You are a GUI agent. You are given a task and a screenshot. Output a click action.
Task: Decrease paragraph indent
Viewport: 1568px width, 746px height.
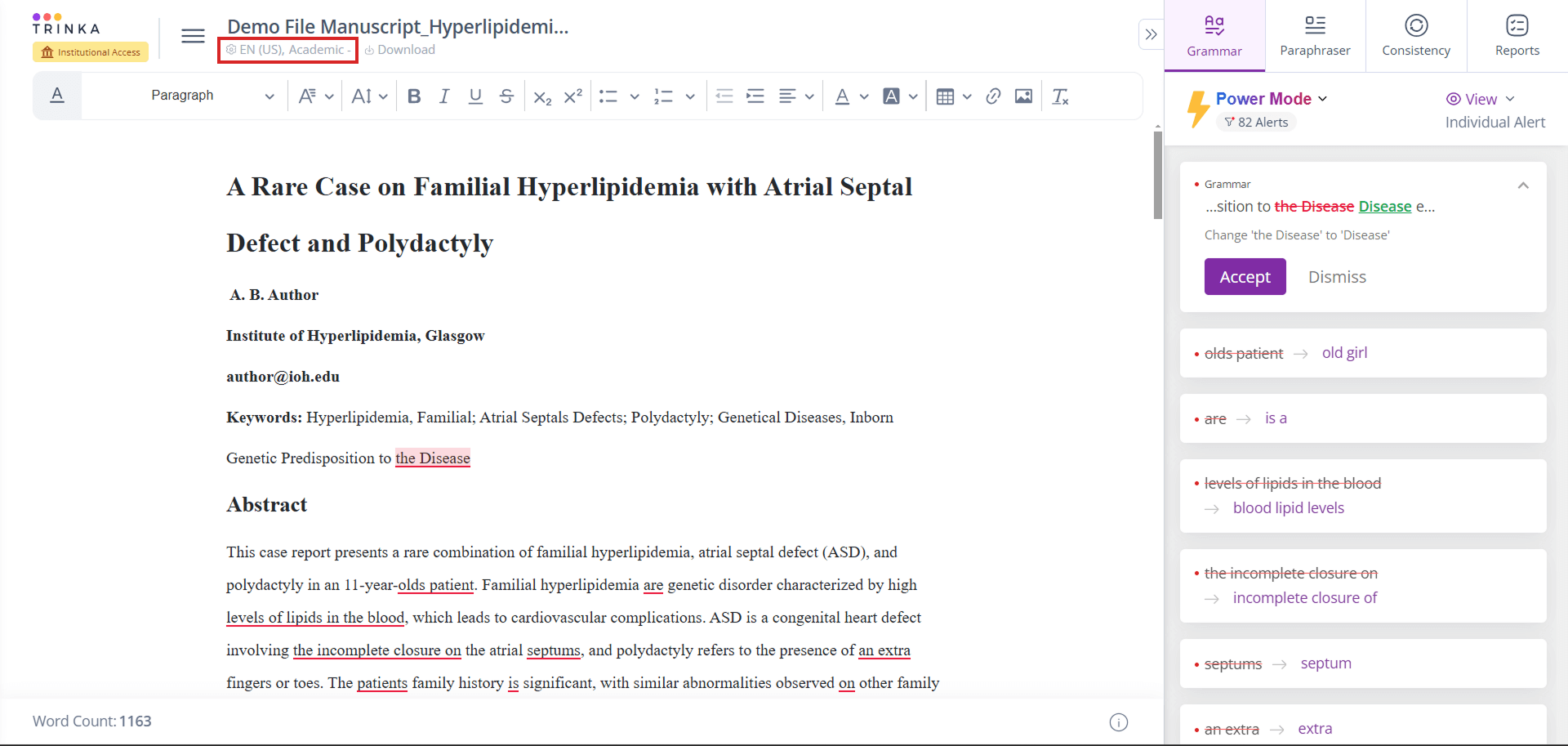724,96
